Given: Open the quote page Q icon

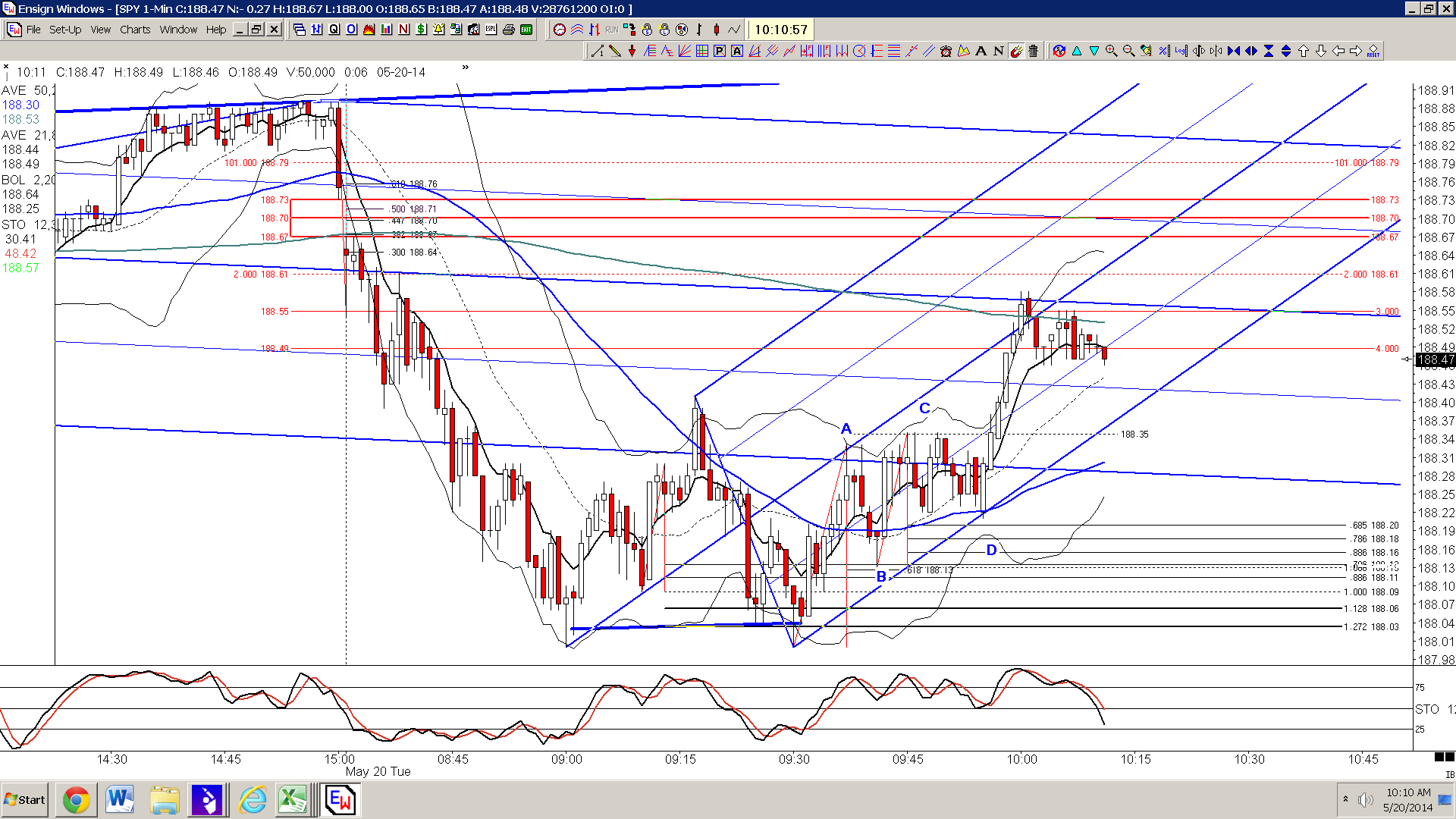Looking at the screenshot, I should pos(334,30).
